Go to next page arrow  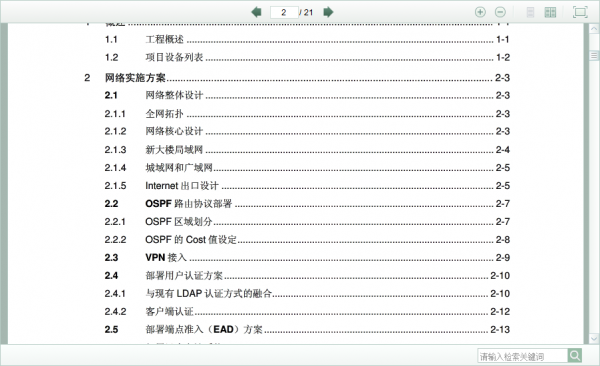click(328, 12)
